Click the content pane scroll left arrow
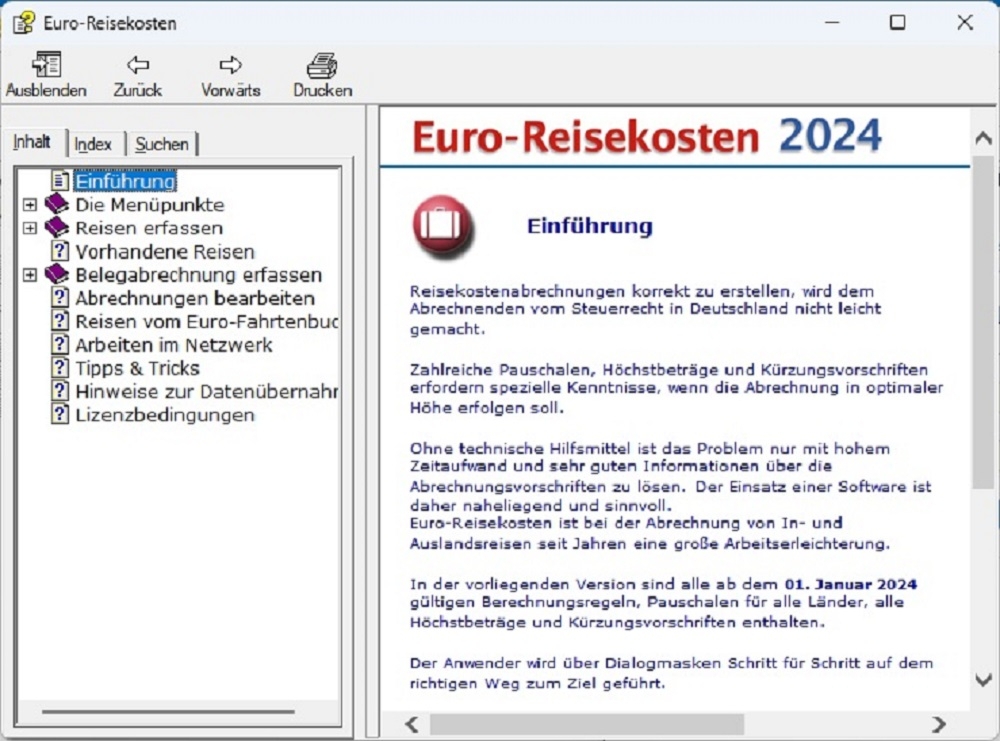The width and height of the screenshot is (1000, 741). pos(412,724)
